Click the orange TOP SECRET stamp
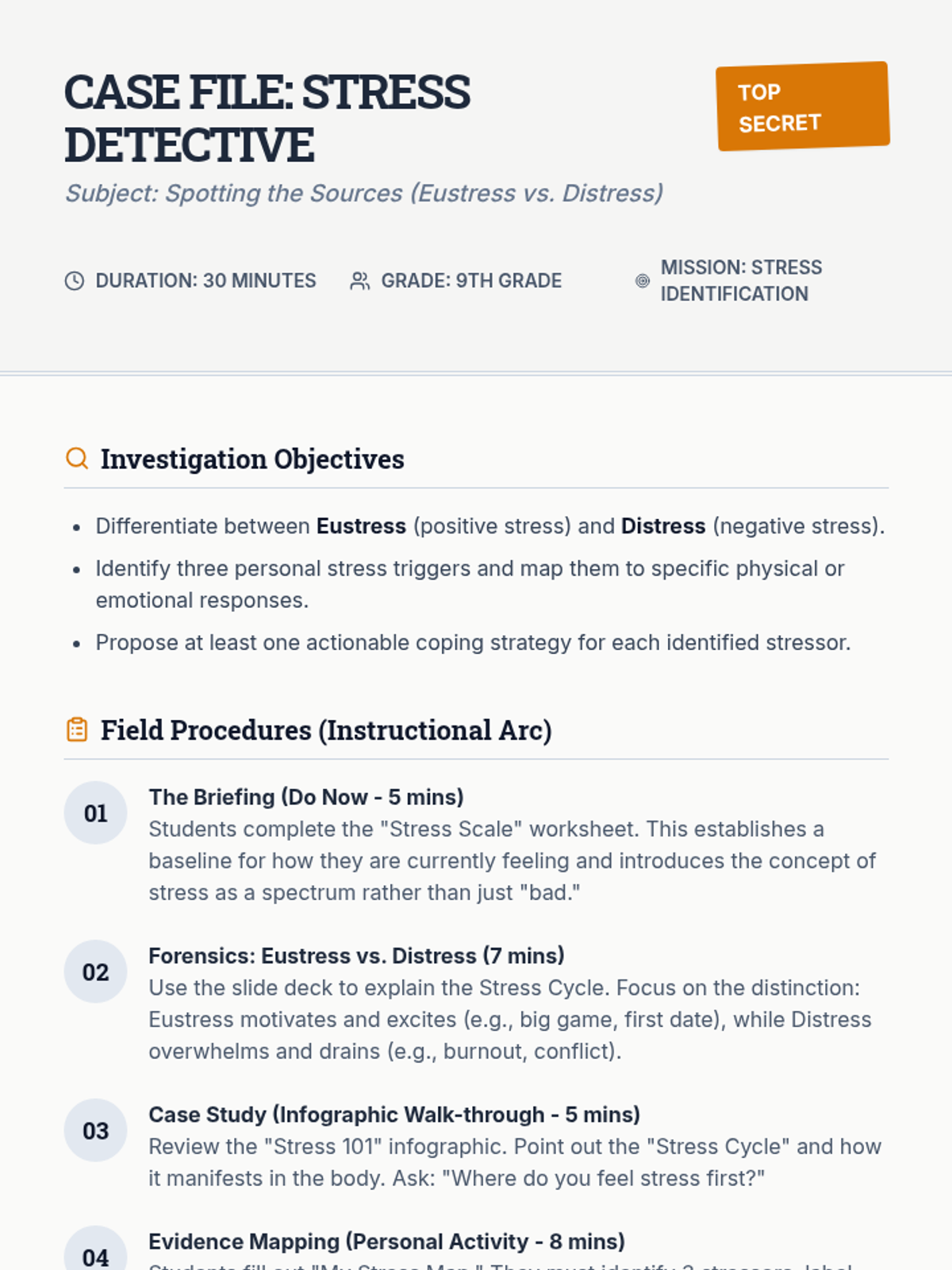Image resolution: width=952 pixels, height=1270 pixels. point(803,106)
